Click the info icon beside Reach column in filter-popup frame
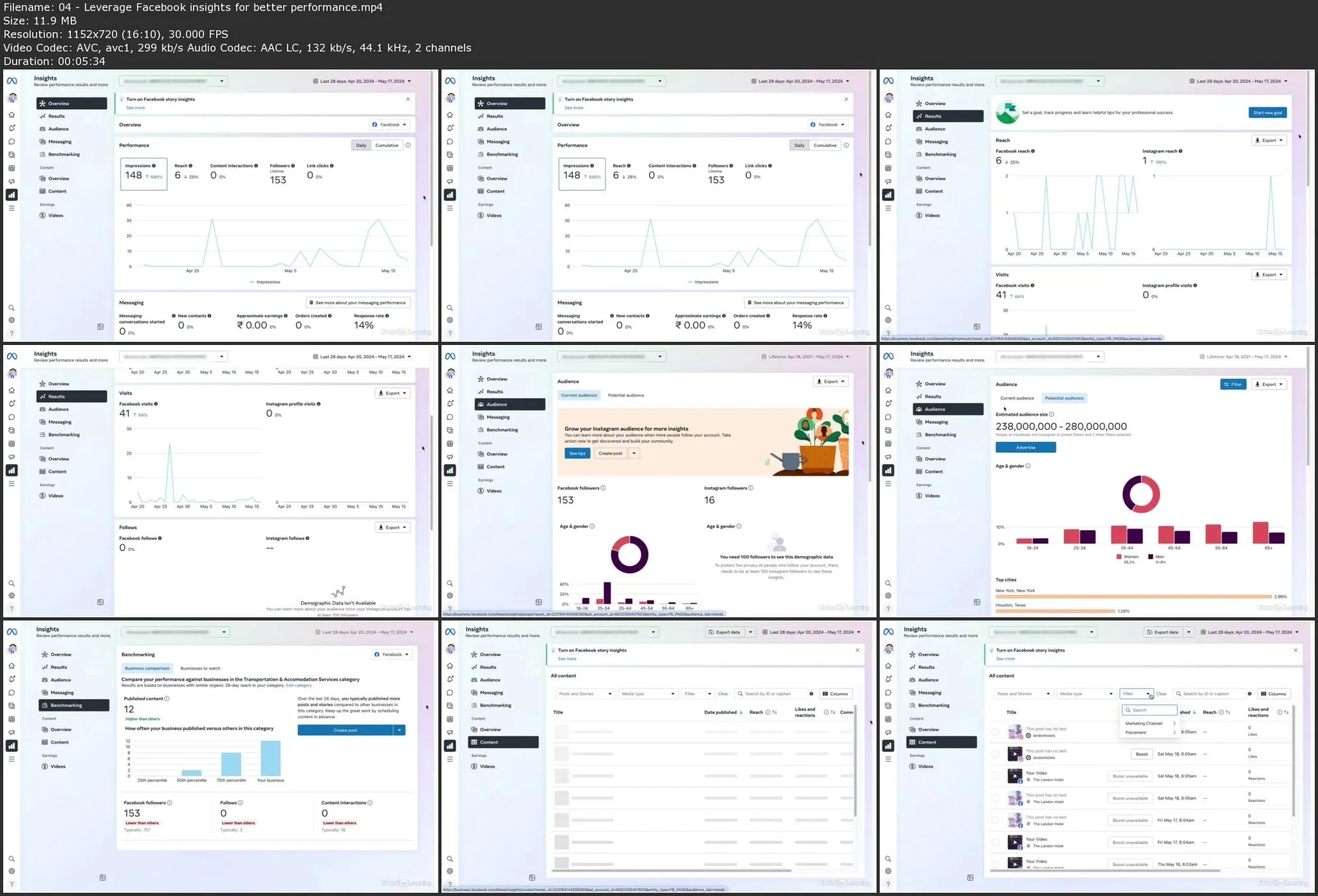 [x=1221, y=712]
